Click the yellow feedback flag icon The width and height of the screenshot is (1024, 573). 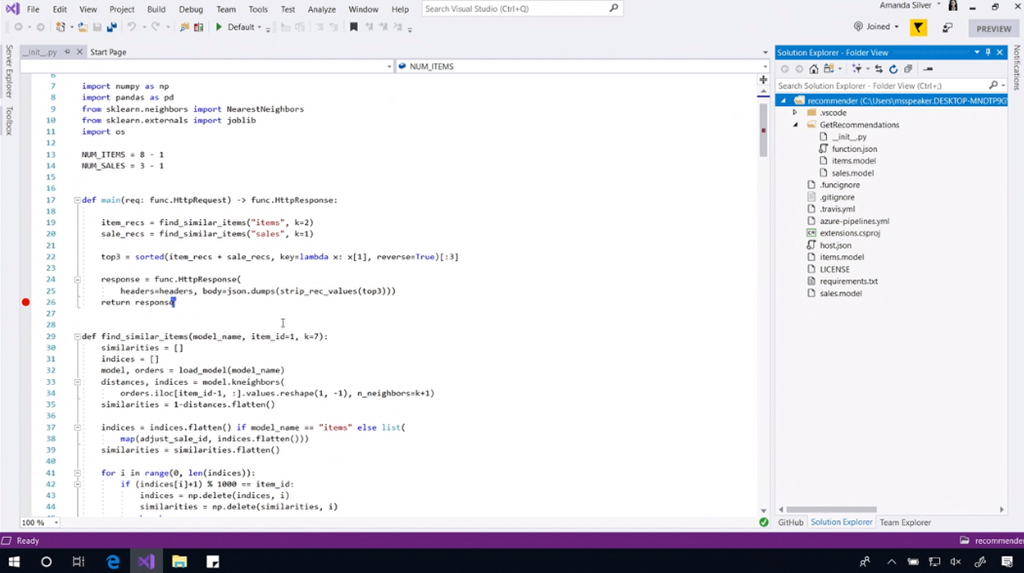point(918,27)
